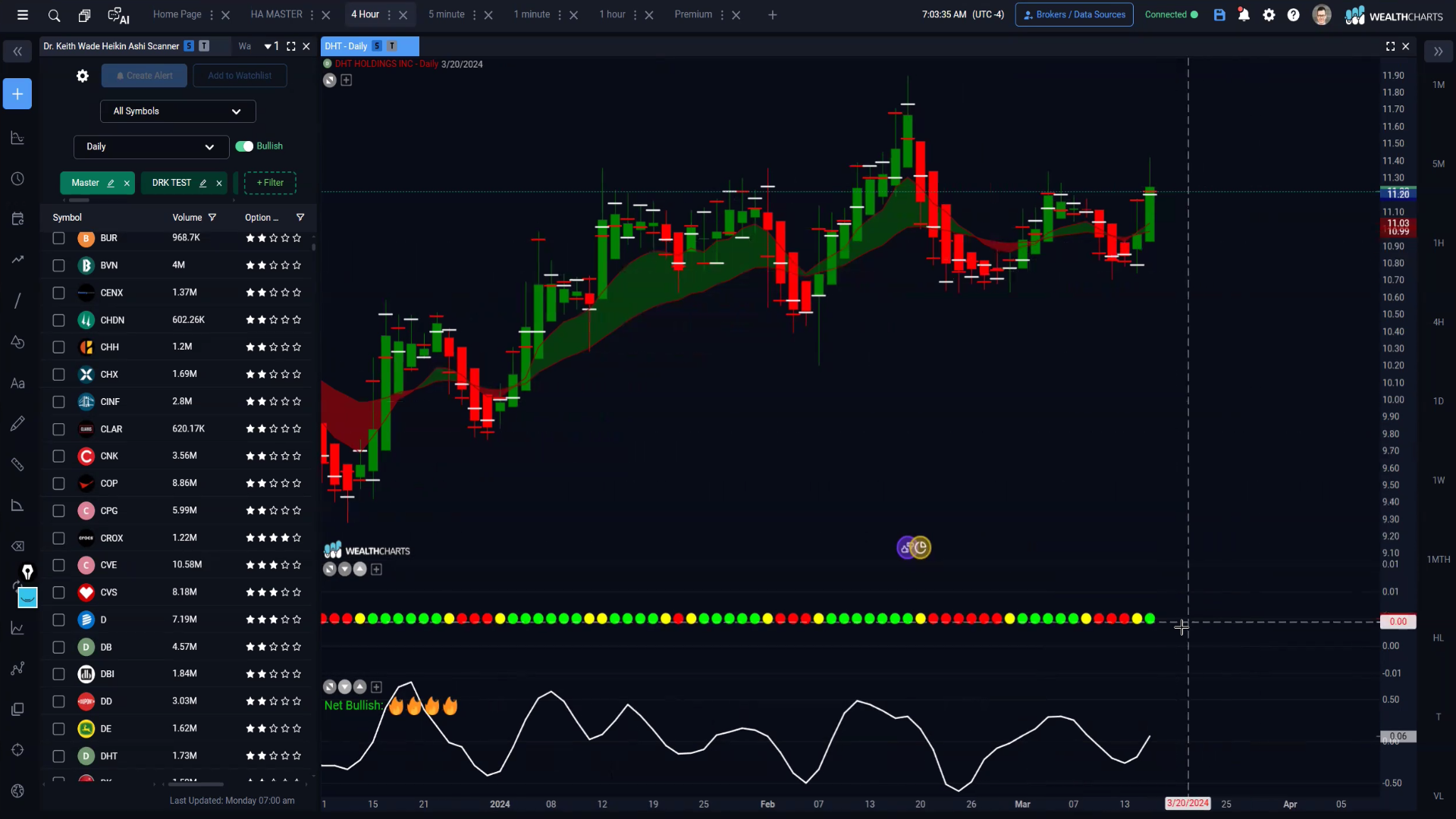Image resolution: width=1456 pixels, height=819 pixels.
Task: Open global settings gear in top bar
Action: pyautogui.click(x=1269, y=15)
